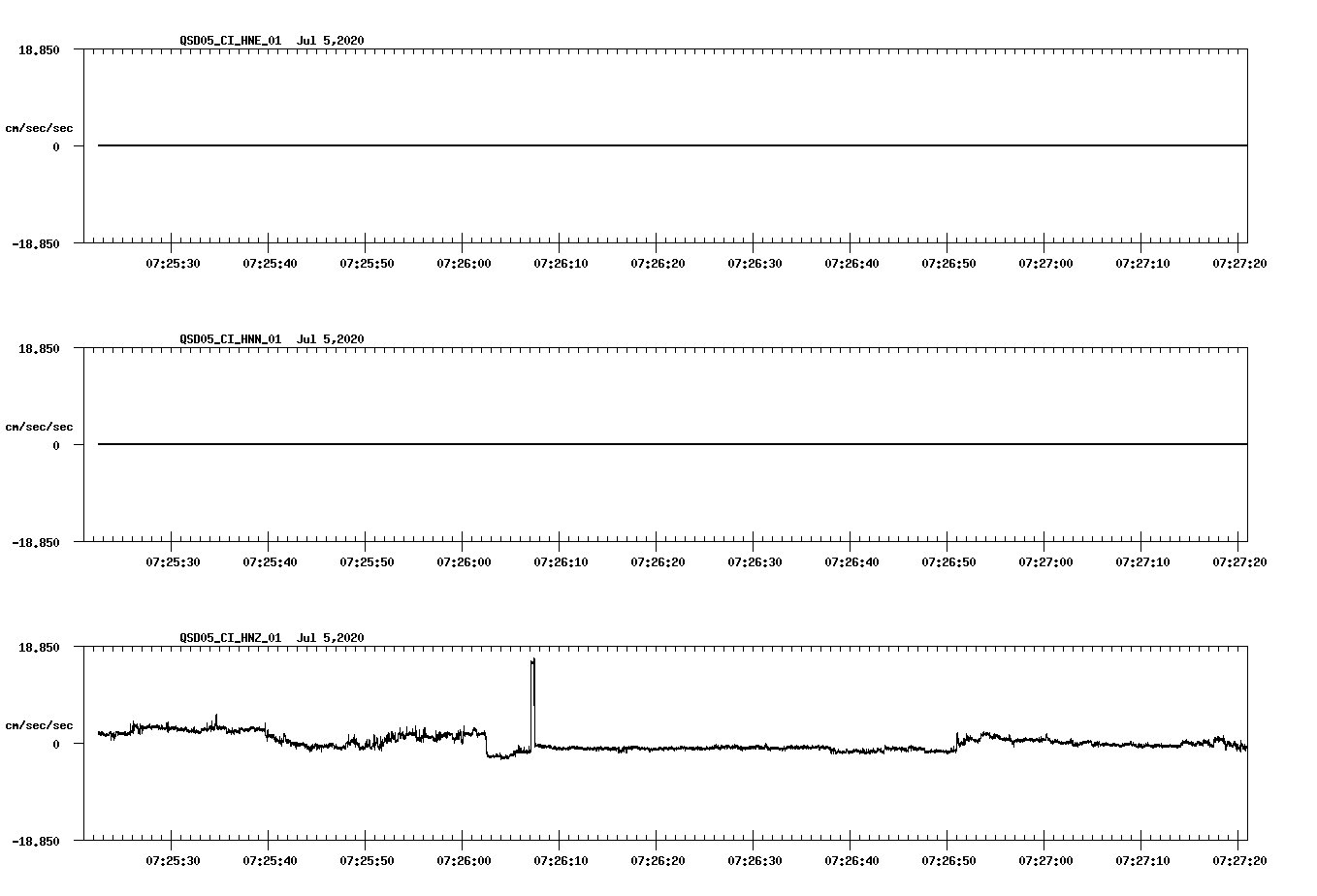Click the 0 axis value on HNN plot
Viewport: 1317px width, 896px height.
click(56, 445)
